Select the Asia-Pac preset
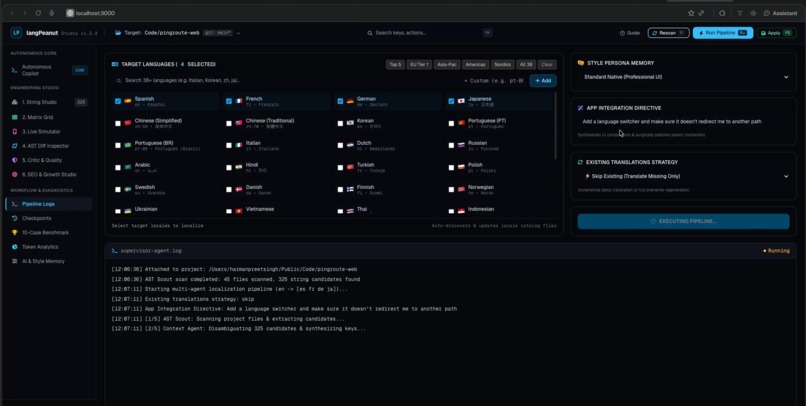The image size is (806, 406). (447, 65)
